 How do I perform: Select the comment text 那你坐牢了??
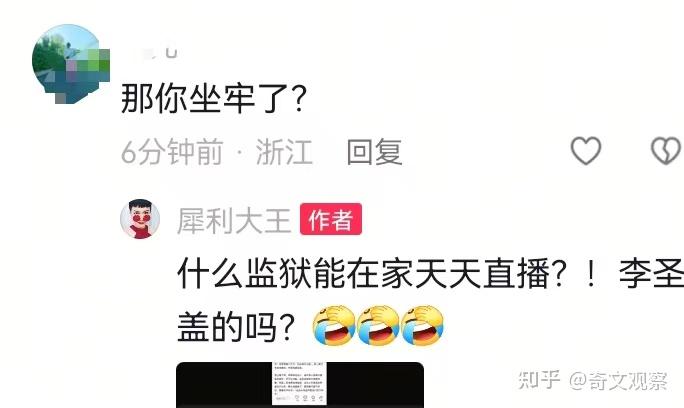click(213, 99)
